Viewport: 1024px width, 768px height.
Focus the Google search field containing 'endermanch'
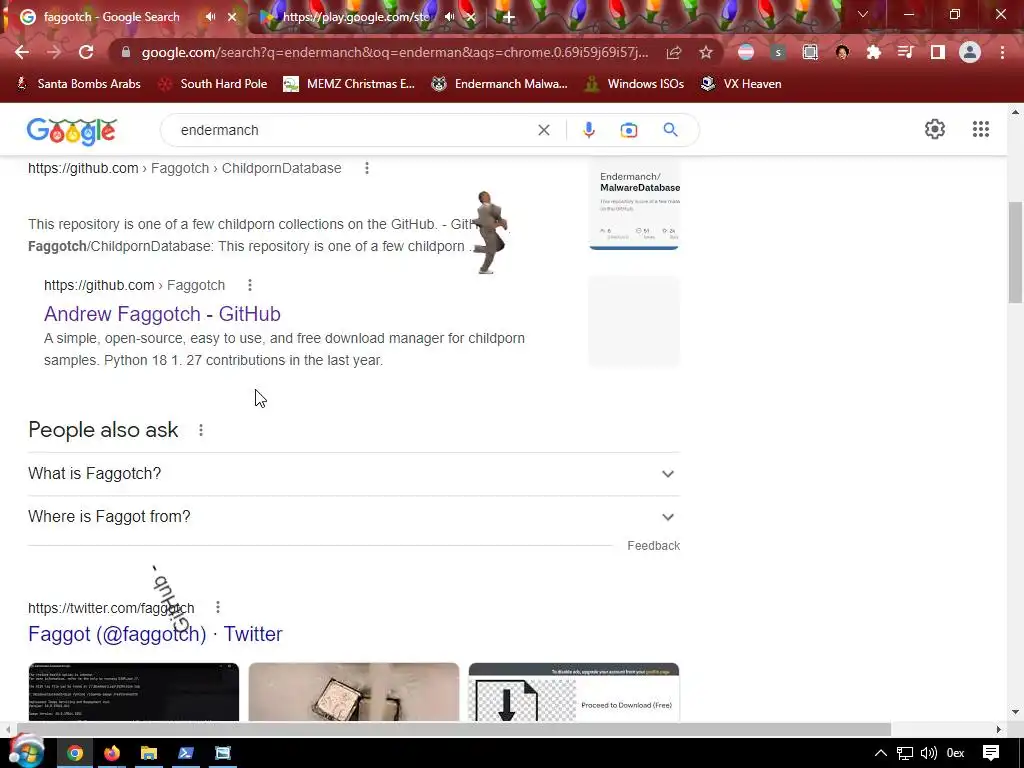point(353,130)
